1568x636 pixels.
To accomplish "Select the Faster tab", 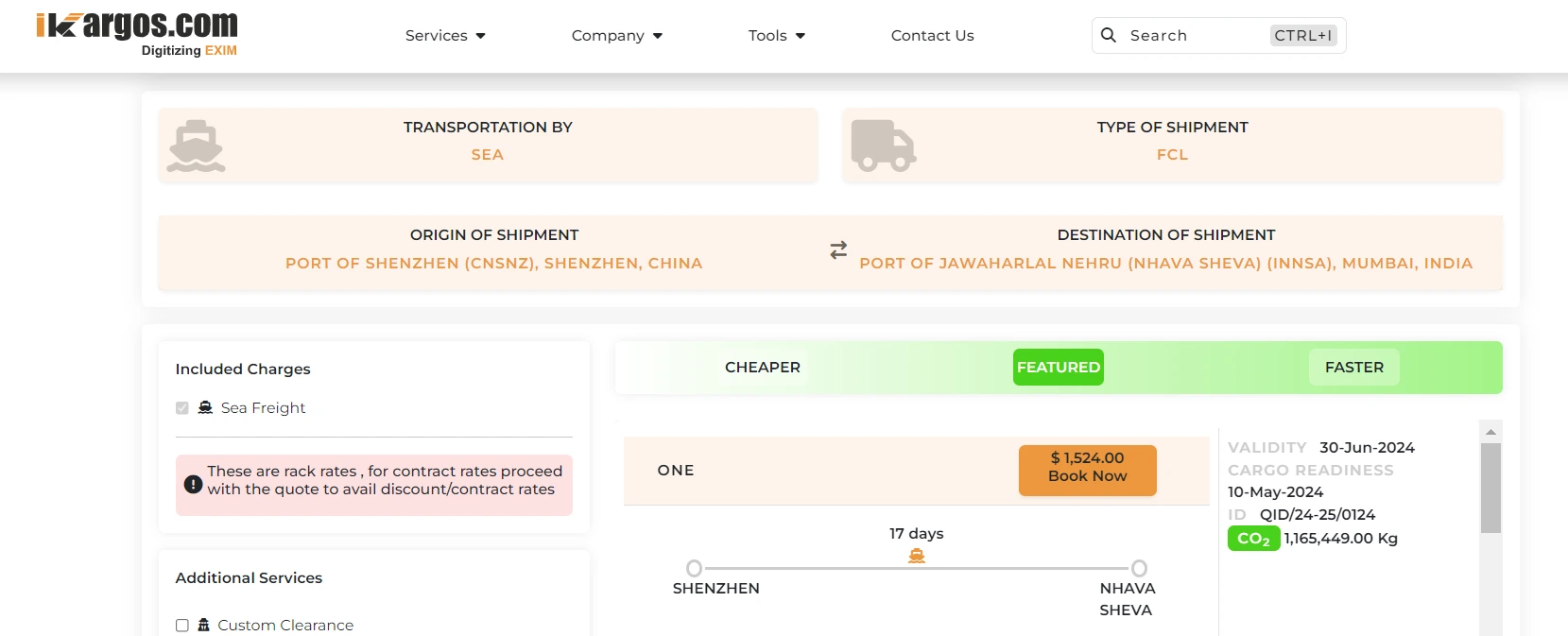I will pyautogui.click(x=1353, y=368).
